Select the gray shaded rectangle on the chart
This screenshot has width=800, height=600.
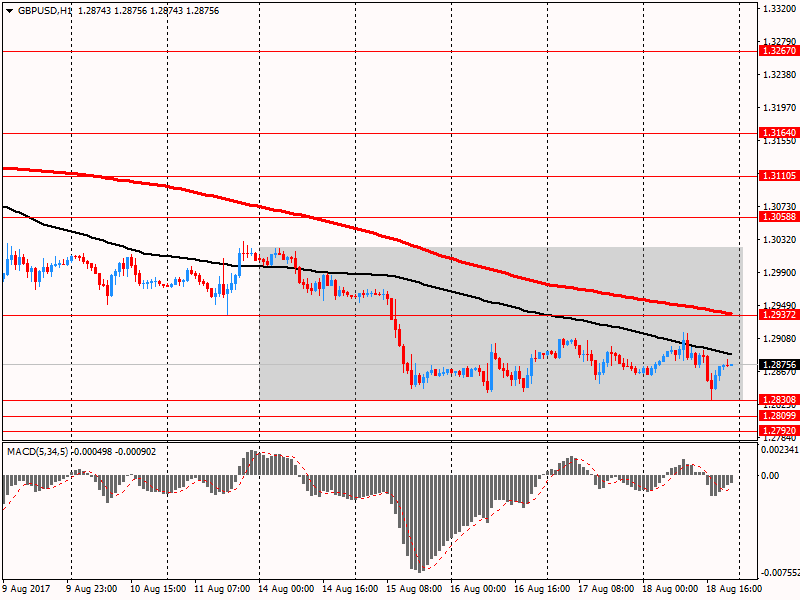pyautogui.click(x=501, y=323)
